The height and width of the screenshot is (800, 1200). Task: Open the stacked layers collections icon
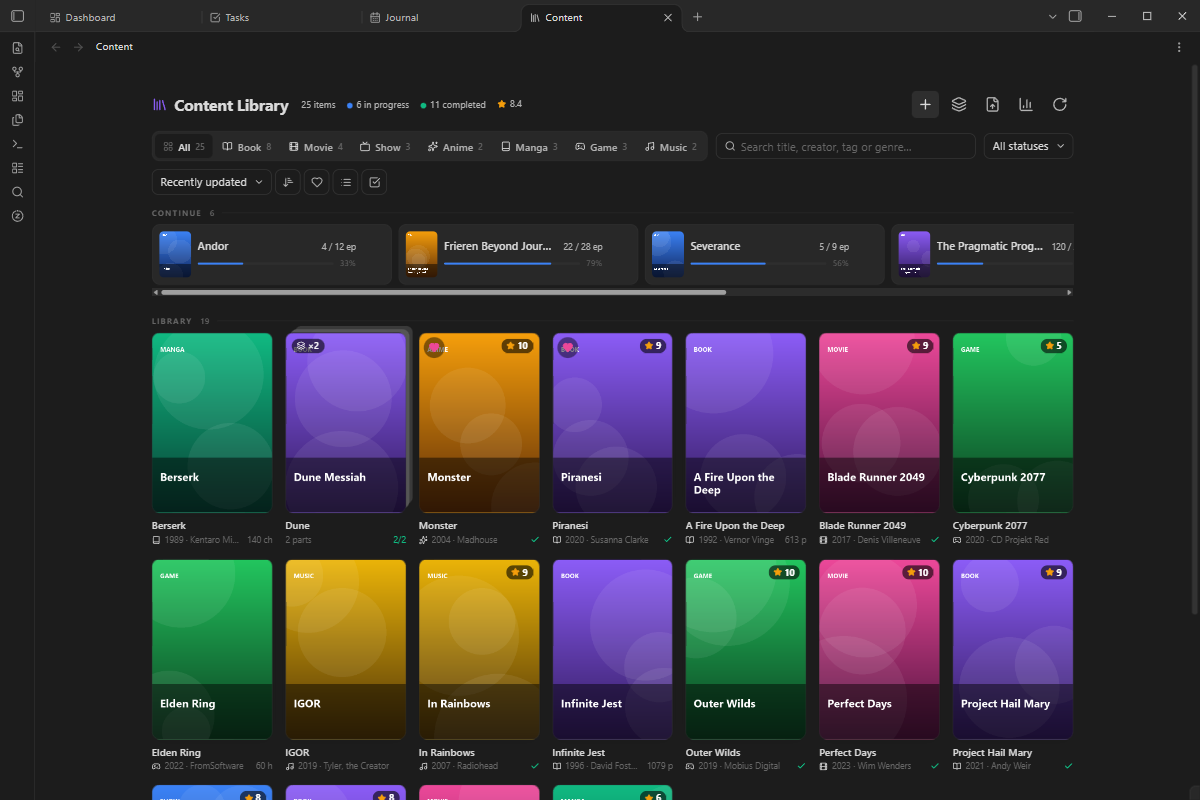959,104
